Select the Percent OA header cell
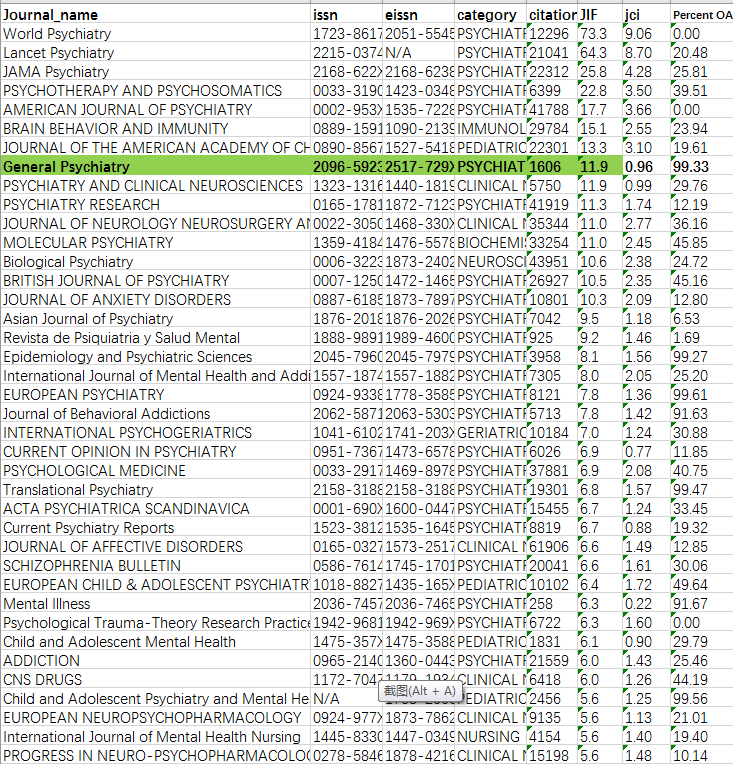This screenshot has width=733, height=764. (x=700, y=14)
